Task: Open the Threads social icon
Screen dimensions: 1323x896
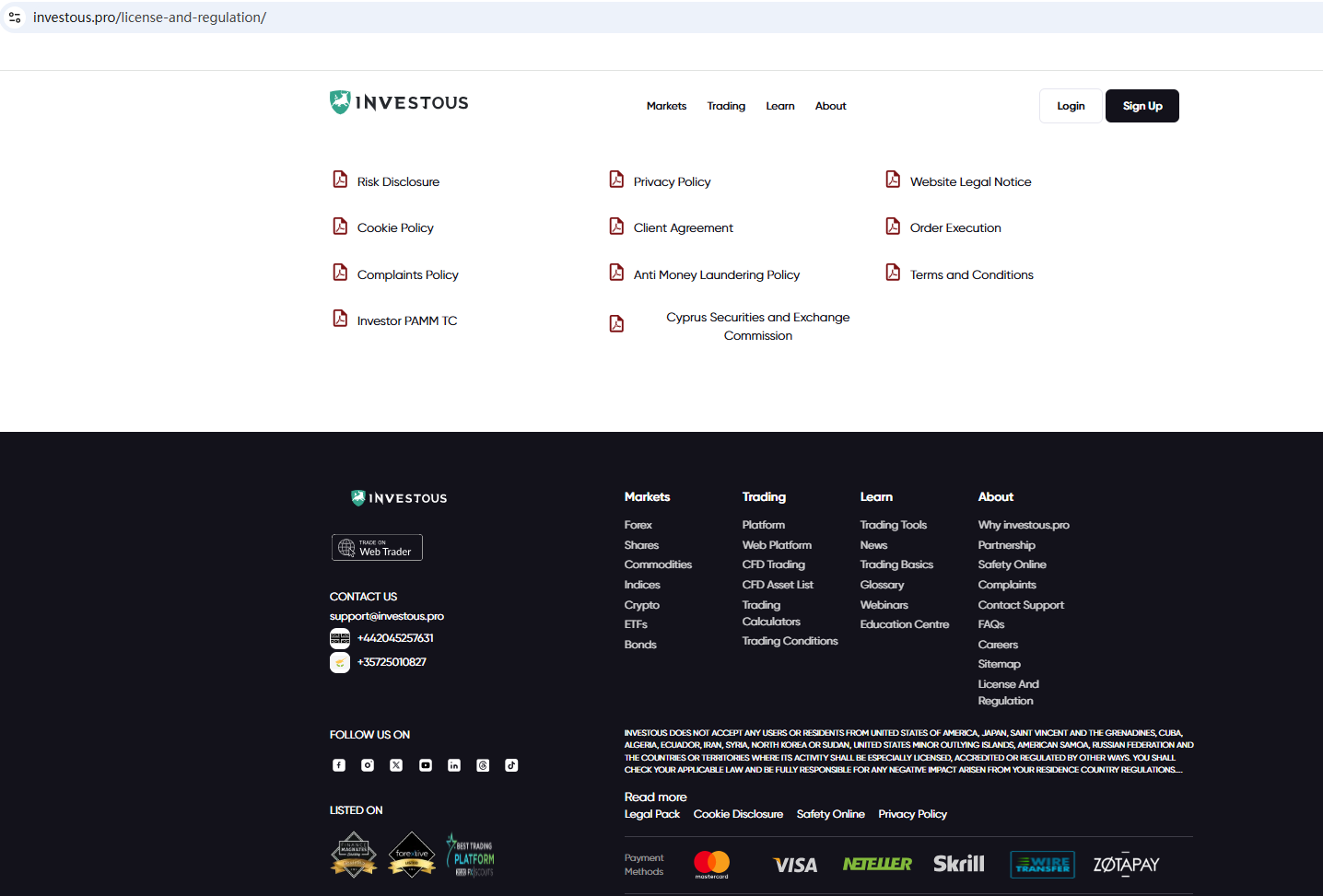Action: click(483, 765)
